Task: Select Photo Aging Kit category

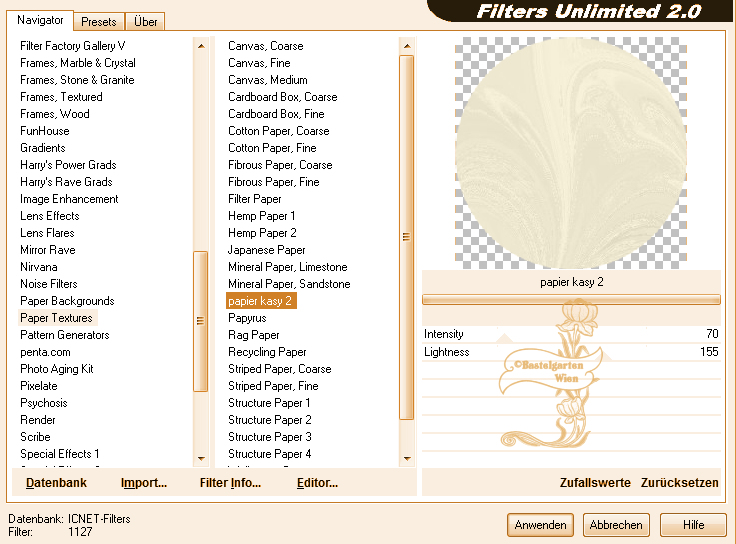Action: coord(56,369)
